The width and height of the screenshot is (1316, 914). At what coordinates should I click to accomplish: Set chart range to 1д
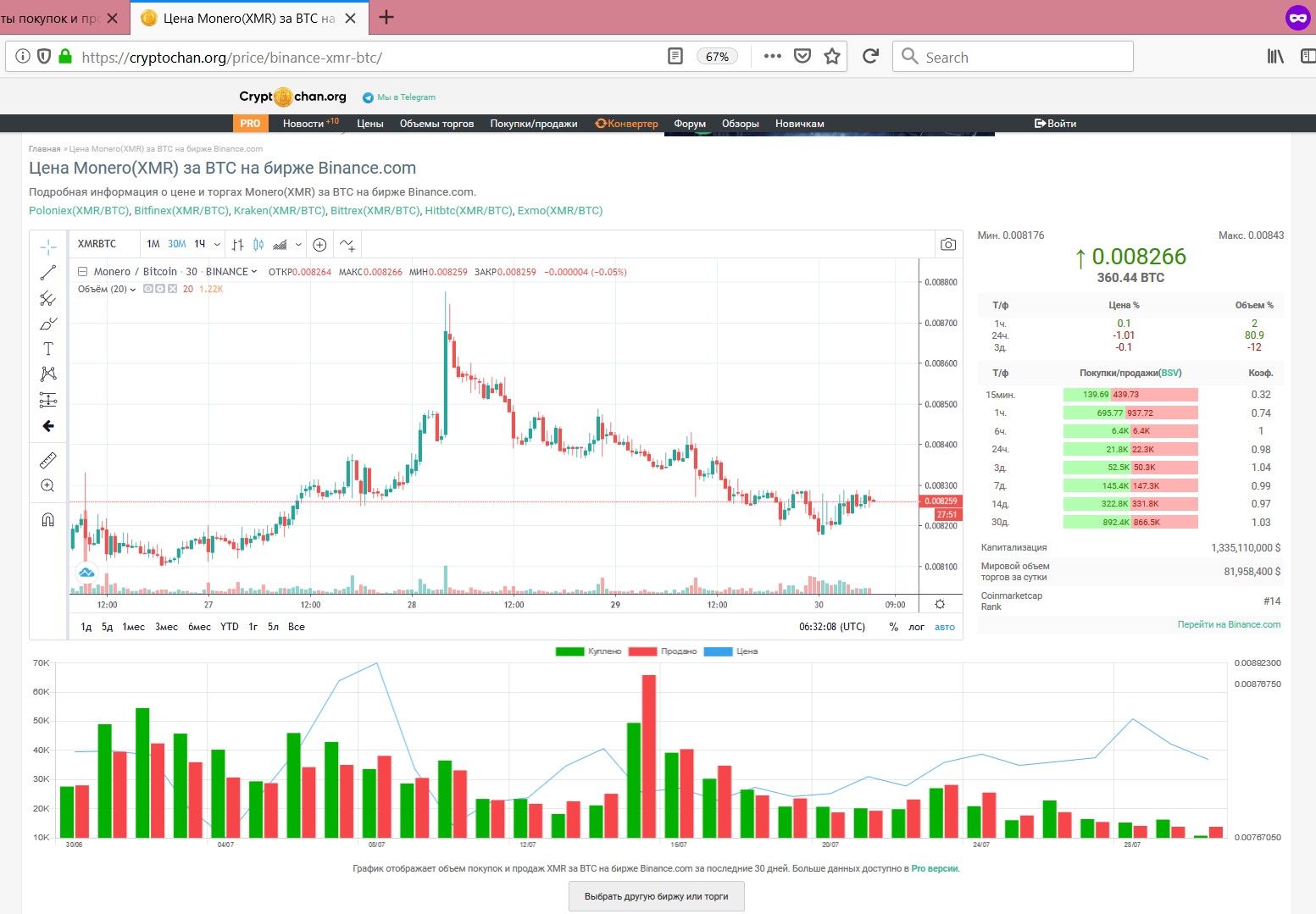pos(86,627)
